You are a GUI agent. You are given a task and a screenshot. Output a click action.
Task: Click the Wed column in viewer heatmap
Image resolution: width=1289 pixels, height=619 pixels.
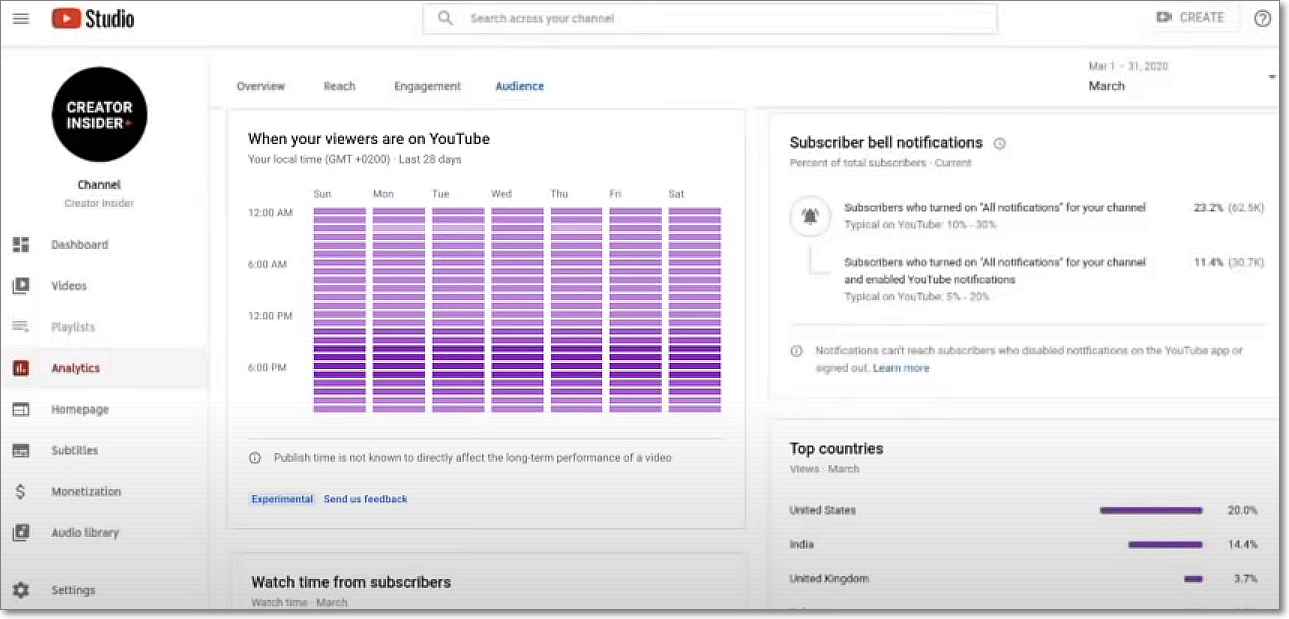coord(518,310)
